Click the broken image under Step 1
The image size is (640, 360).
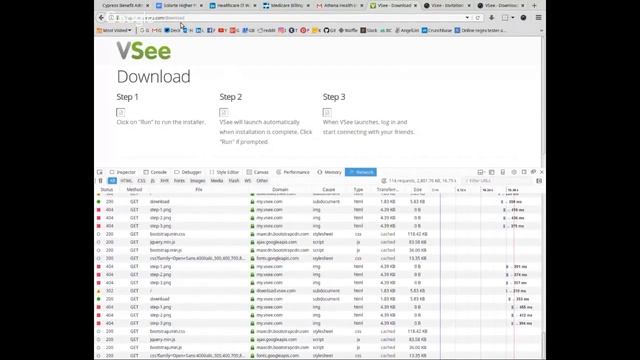click(x=121, y=112)
